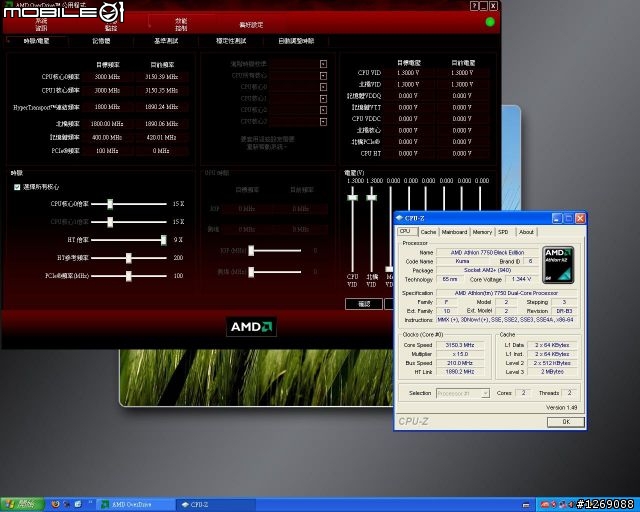This screenshot has width=640, height=512.
Task: Select the About tab in CPU-Z
Action: coord(526,232)
